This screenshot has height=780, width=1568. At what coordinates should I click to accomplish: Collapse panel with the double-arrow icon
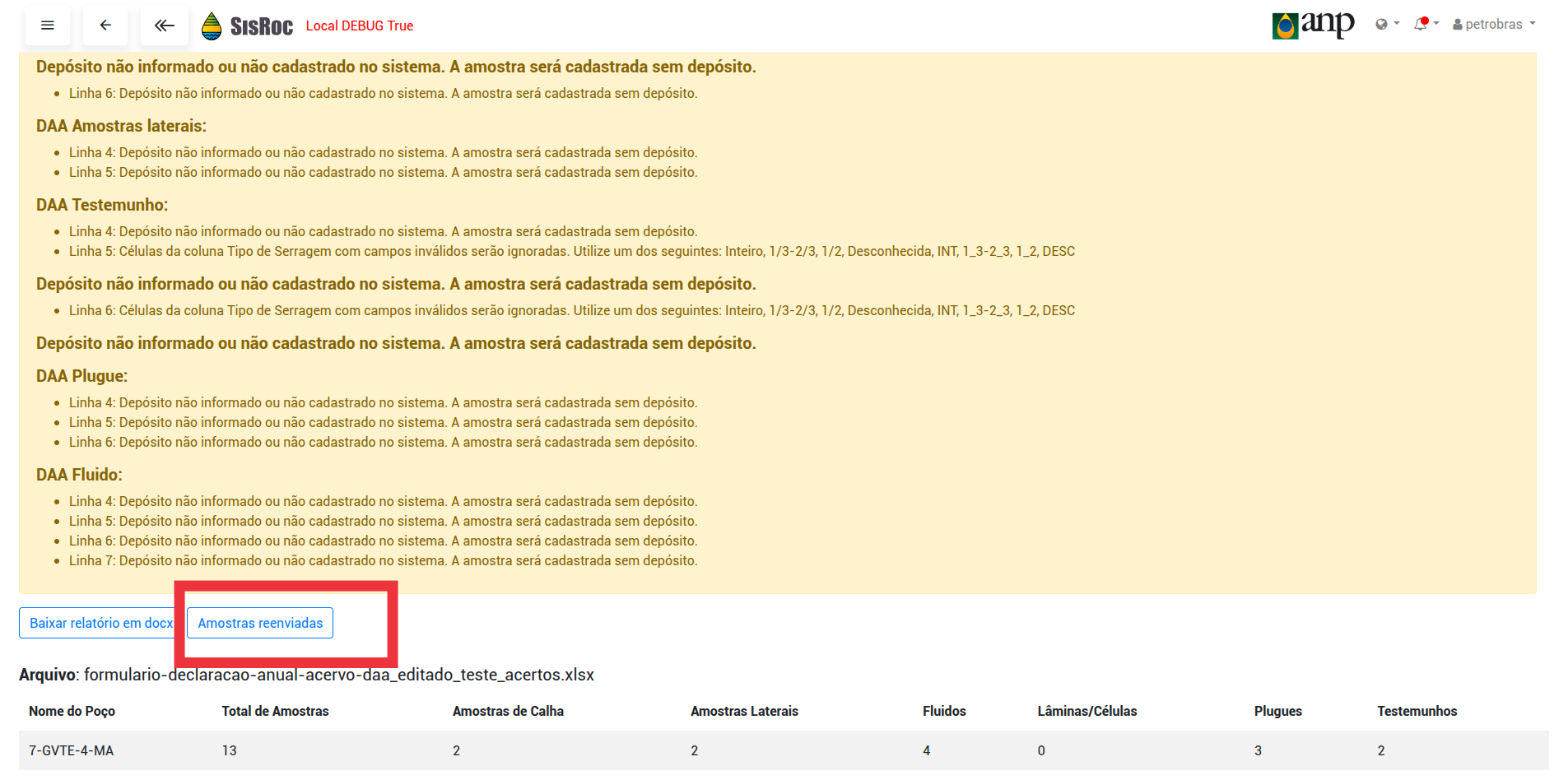pyautogui.click(x=164, y=26)
